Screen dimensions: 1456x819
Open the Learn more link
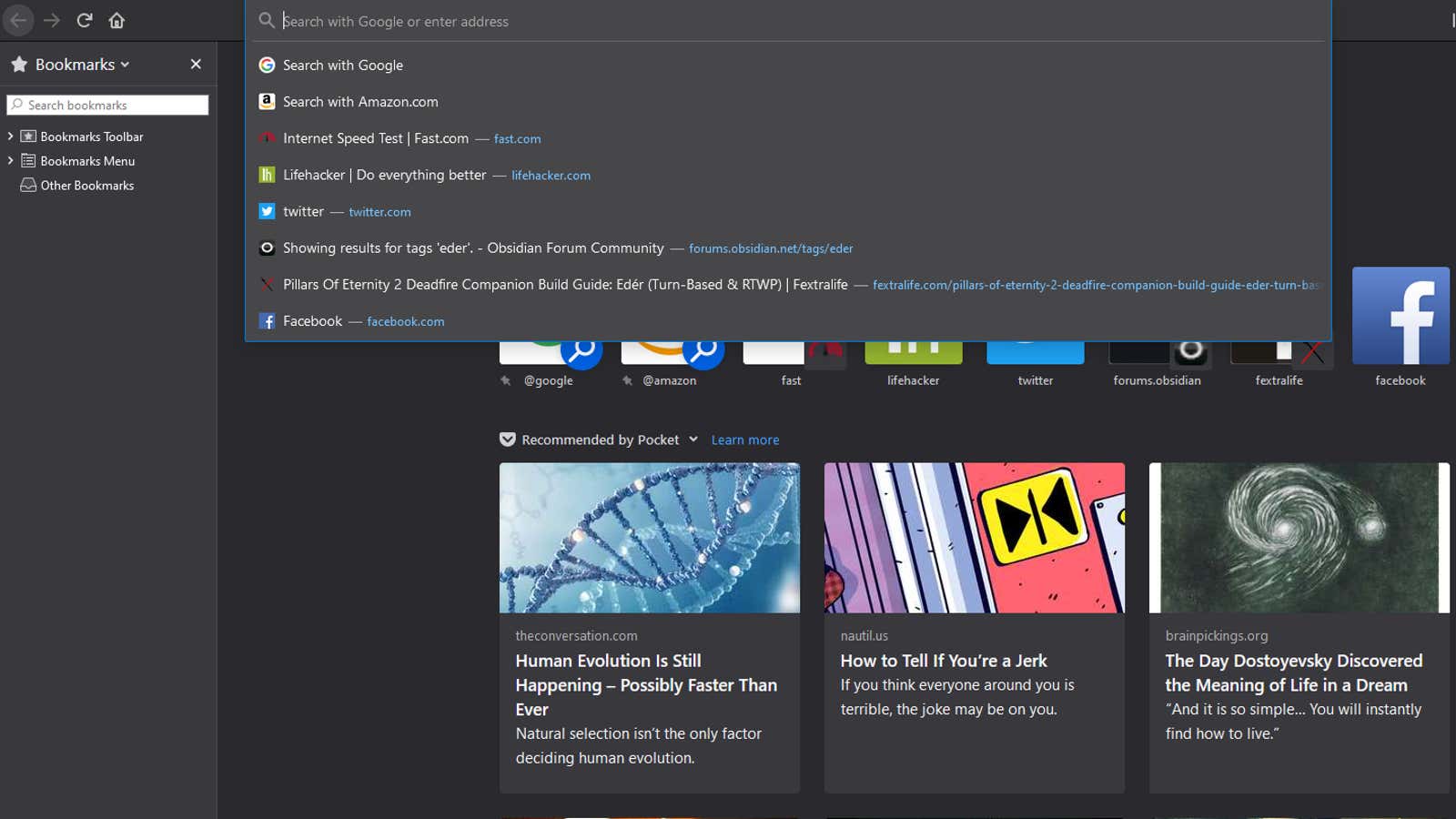(x=745, y=440)
